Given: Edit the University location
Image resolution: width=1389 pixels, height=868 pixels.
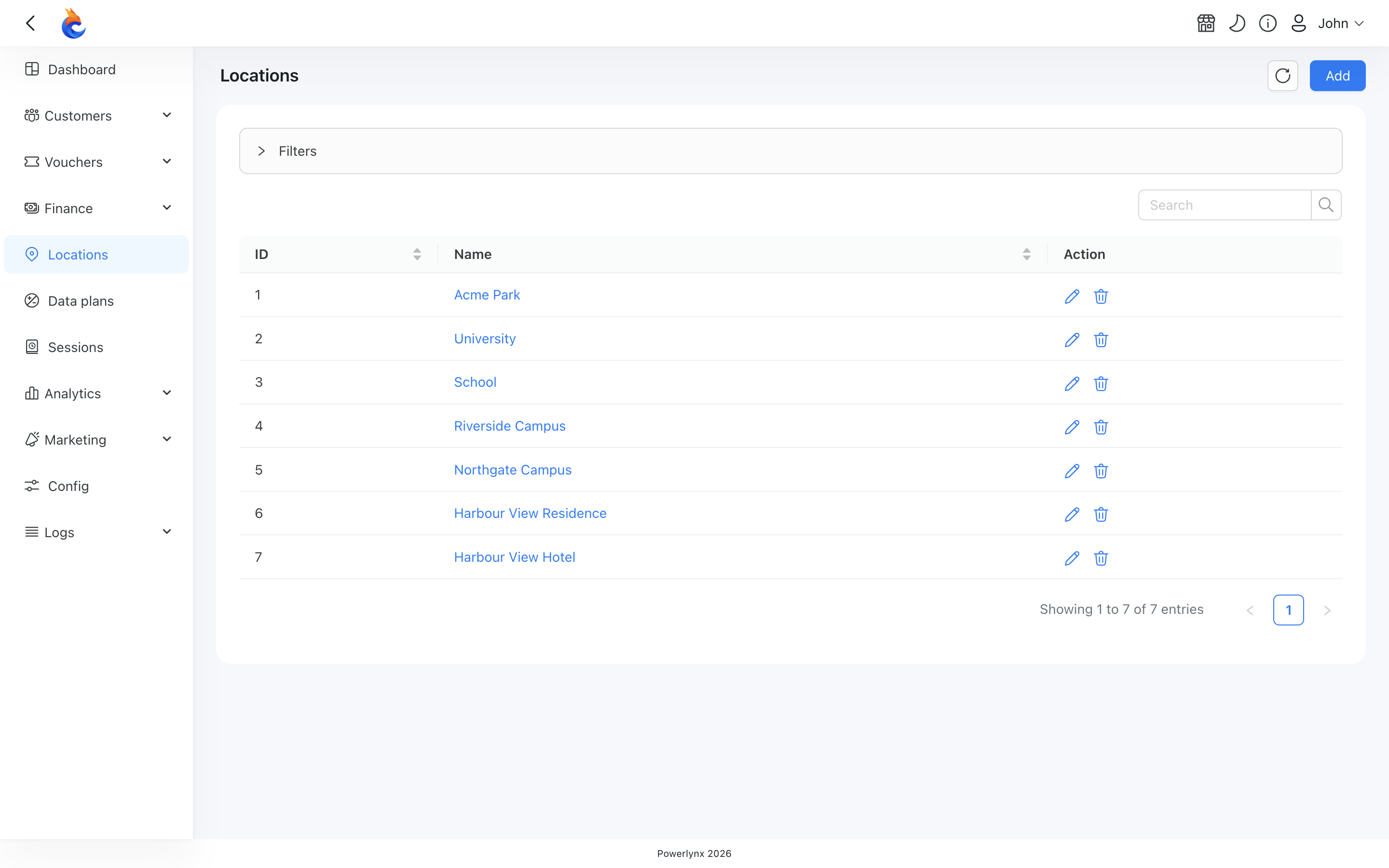Looking at the screenshot, I should [1072, 340].
